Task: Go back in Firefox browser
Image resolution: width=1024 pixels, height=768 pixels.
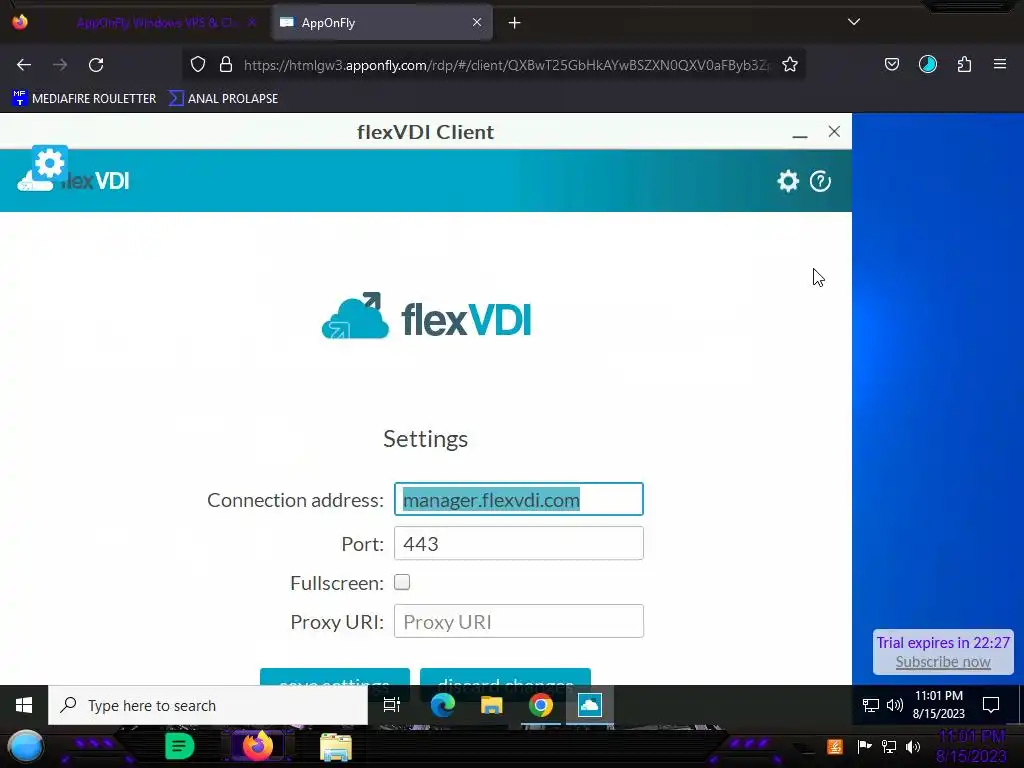Action: tap(24, 65)
